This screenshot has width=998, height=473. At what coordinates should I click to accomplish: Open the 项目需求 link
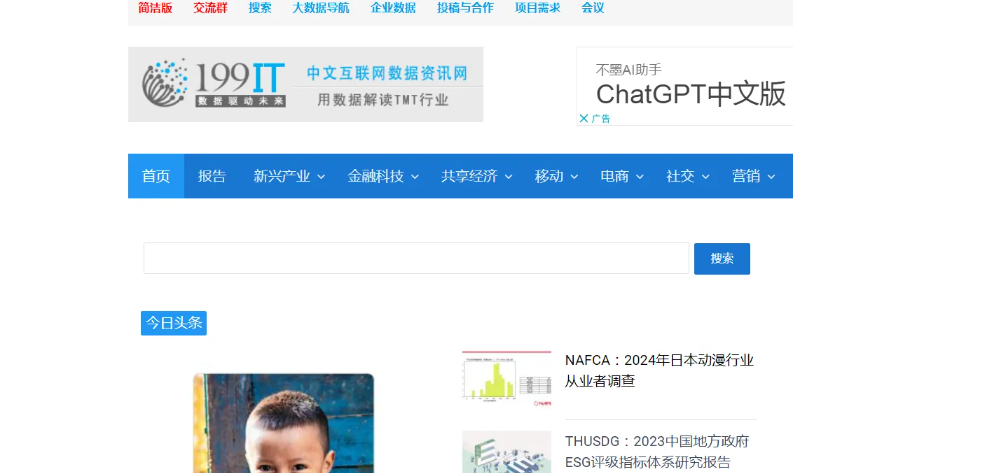coord(538,8)
